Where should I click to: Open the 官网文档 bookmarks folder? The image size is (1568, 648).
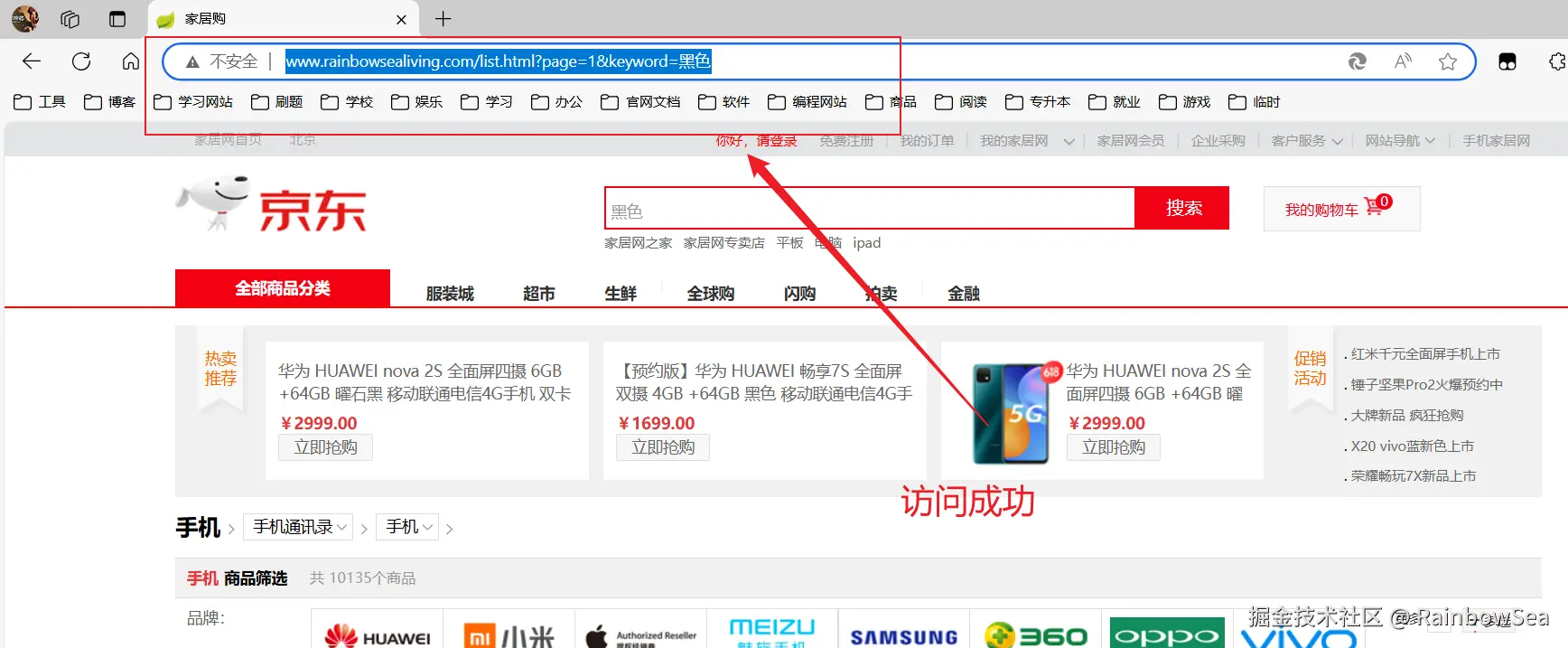[640, 102]
